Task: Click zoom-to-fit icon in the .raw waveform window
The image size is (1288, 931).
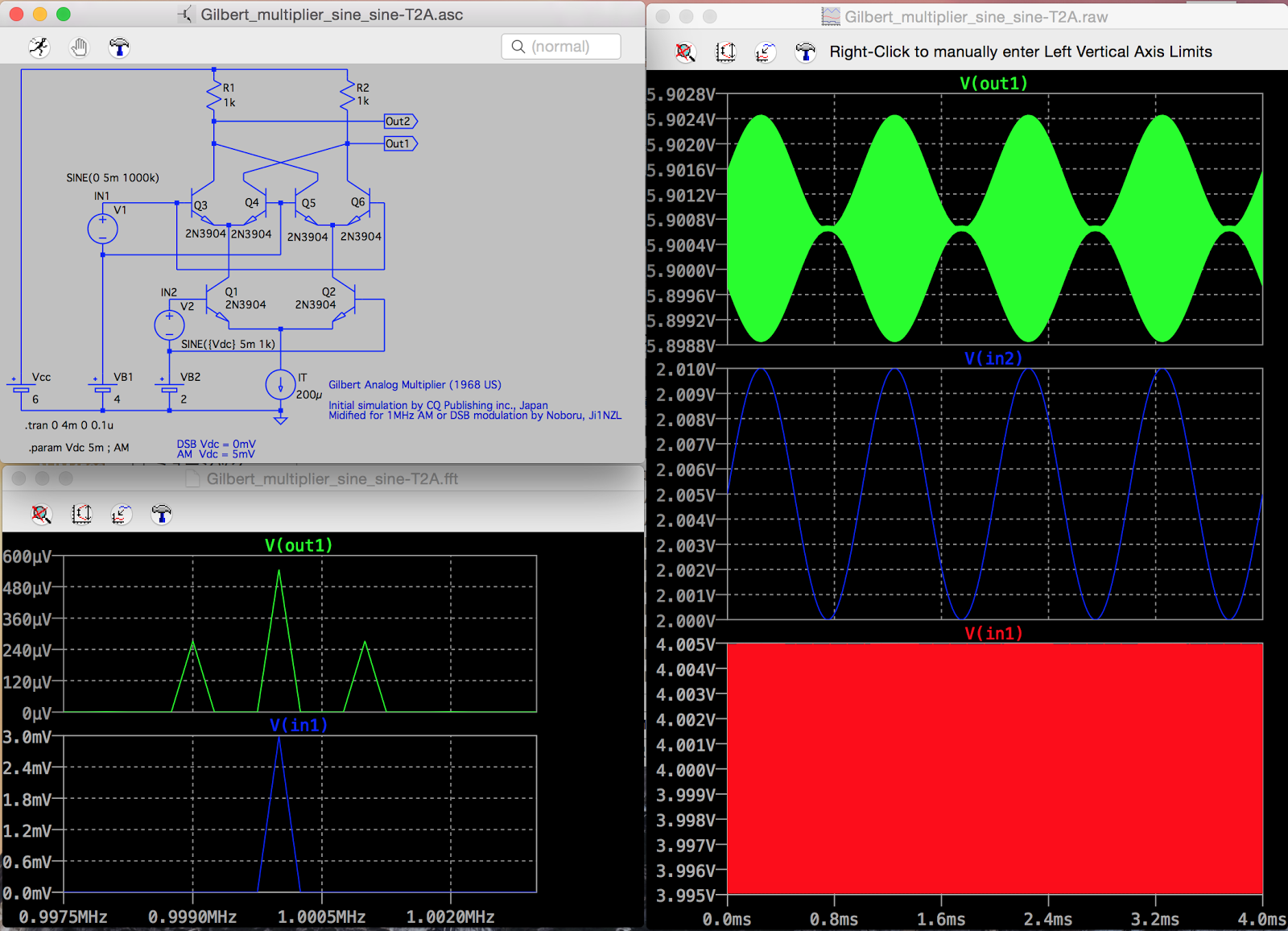Action: (685, 52)
